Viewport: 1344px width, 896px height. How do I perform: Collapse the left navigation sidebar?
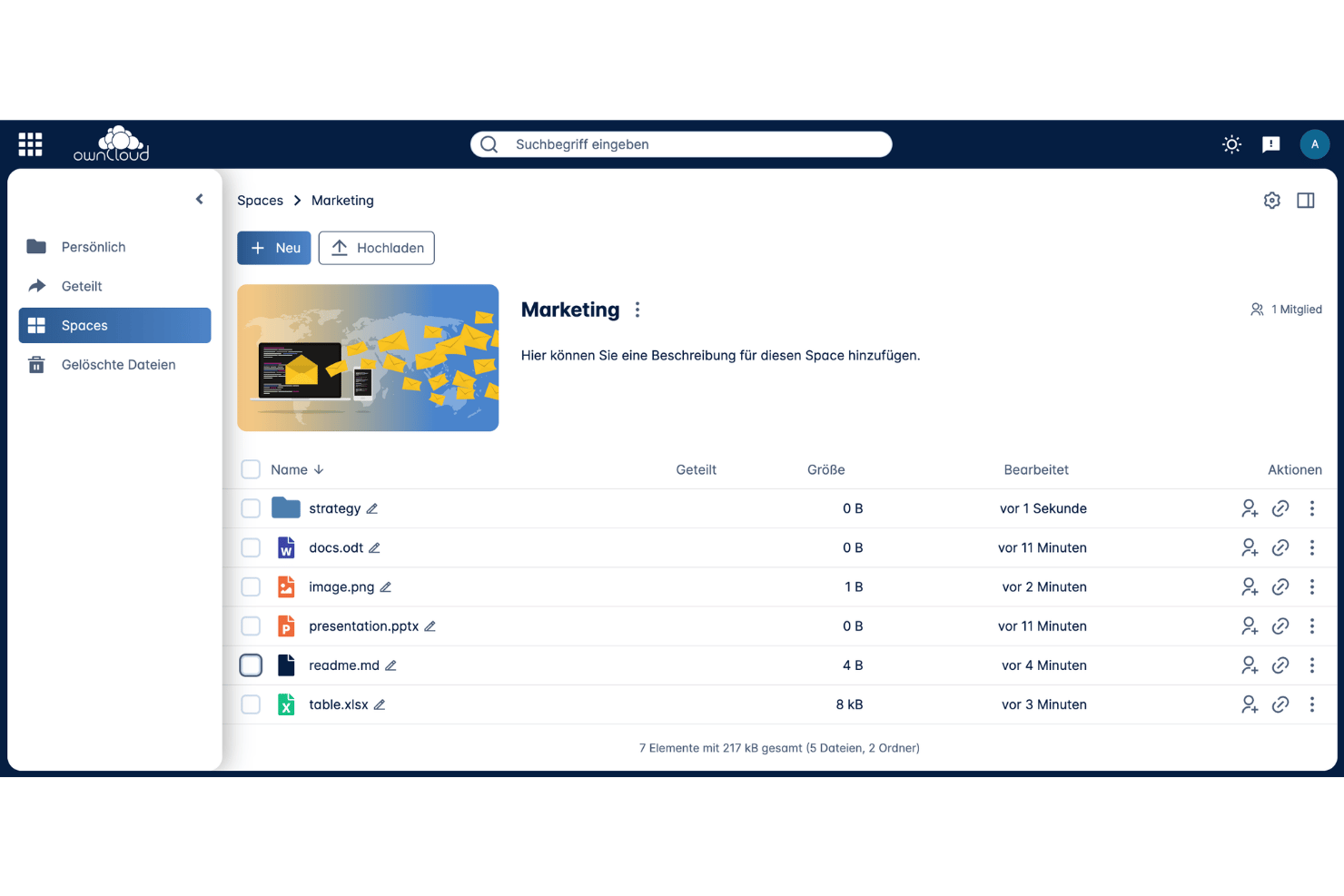pyautogui.click(x=200, y=199)
